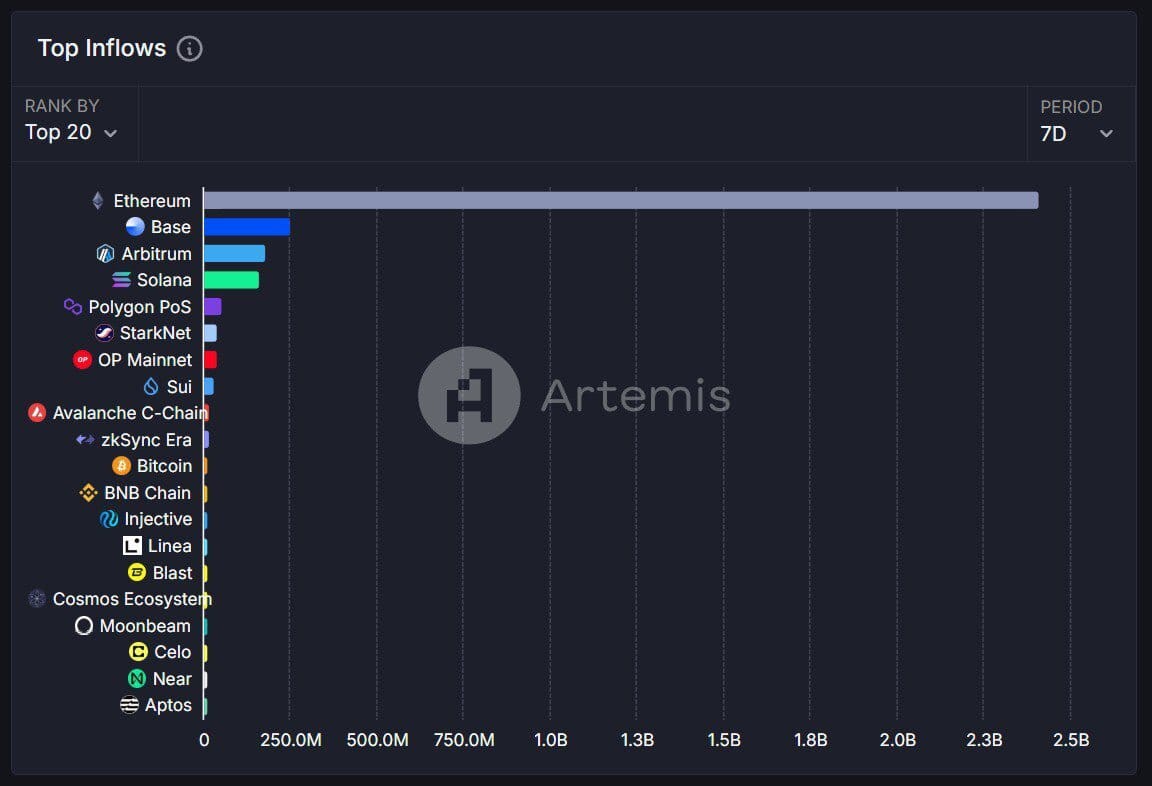This screenshot has height=786, width=1152.
Task: Click the Moonbeam label text
Action: click(x=145, y=626)
